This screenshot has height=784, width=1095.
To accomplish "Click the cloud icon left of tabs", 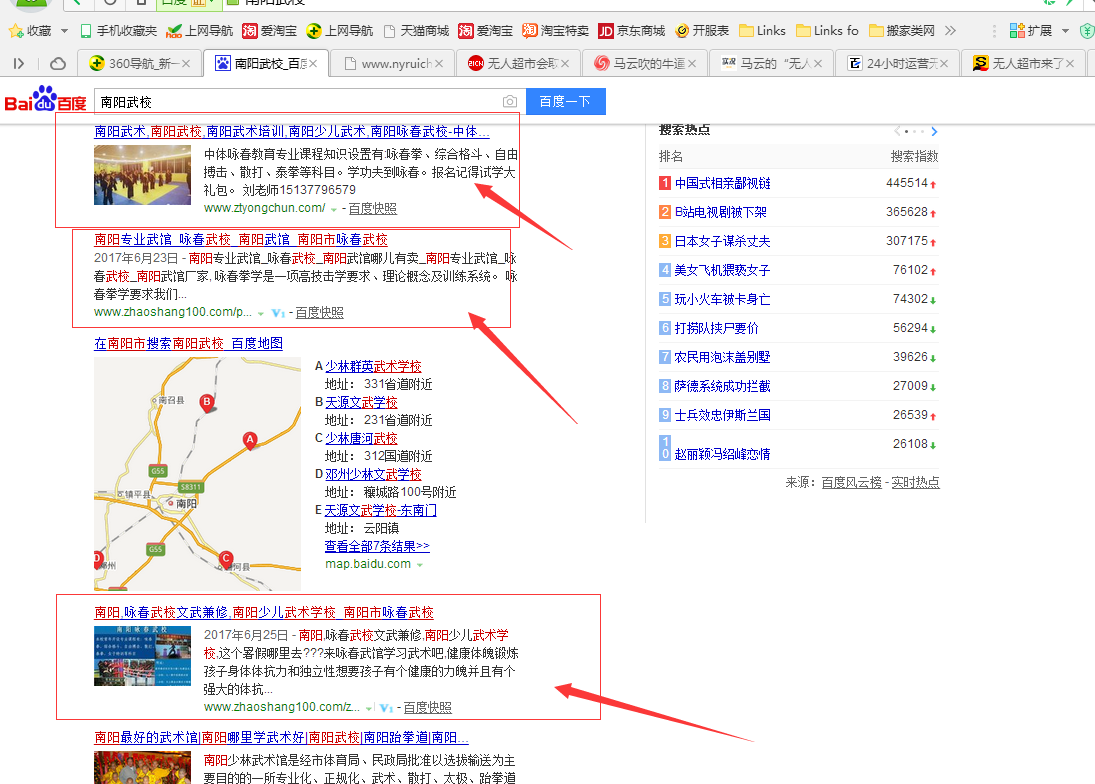I will coord(58,64).
